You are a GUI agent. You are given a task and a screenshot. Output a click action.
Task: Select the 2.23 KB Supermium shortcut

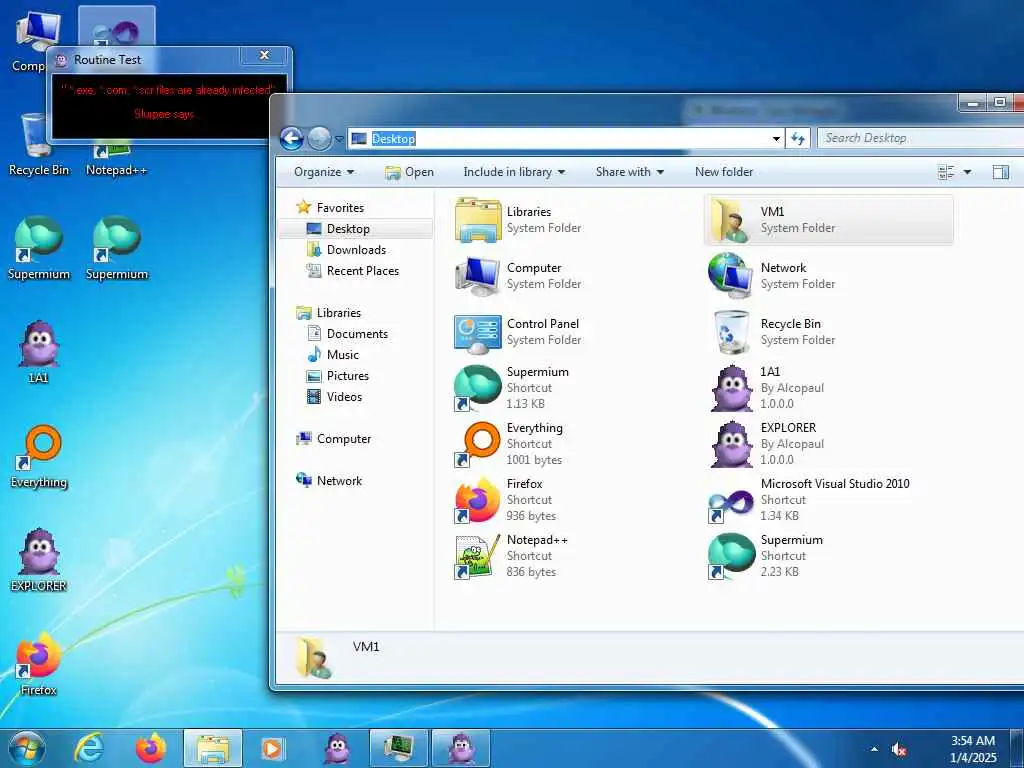pyautogui.click(x=829, y=556)
